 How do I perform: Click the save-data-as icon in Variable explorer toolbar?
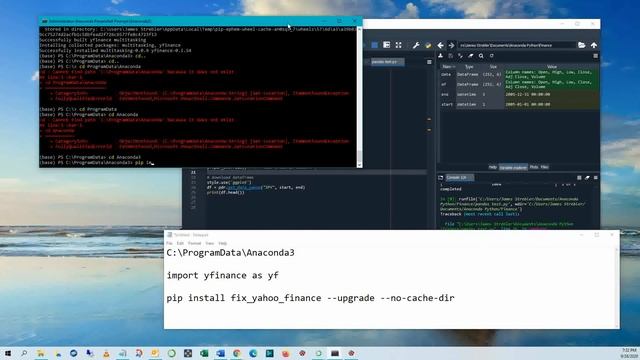460,56
